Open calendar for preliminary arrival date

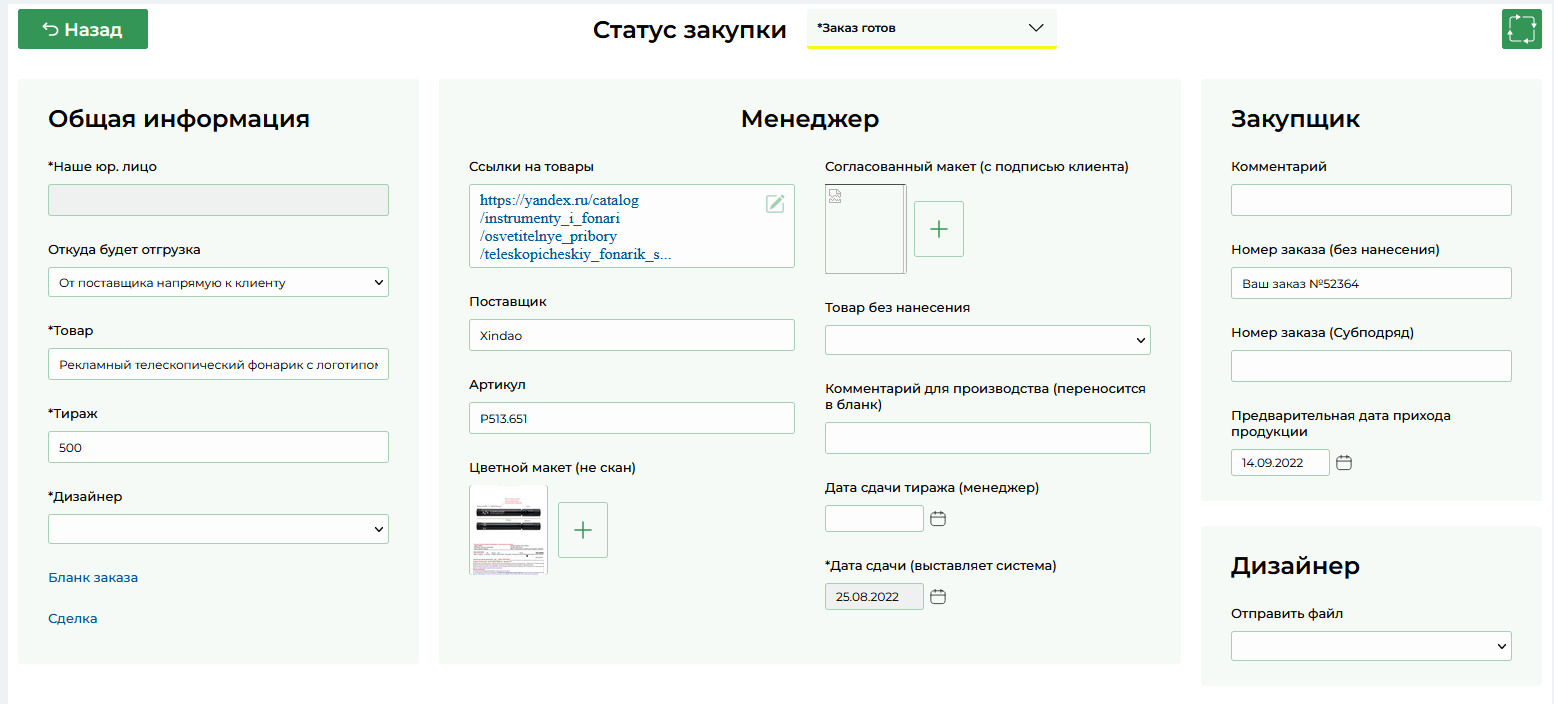1344,463
